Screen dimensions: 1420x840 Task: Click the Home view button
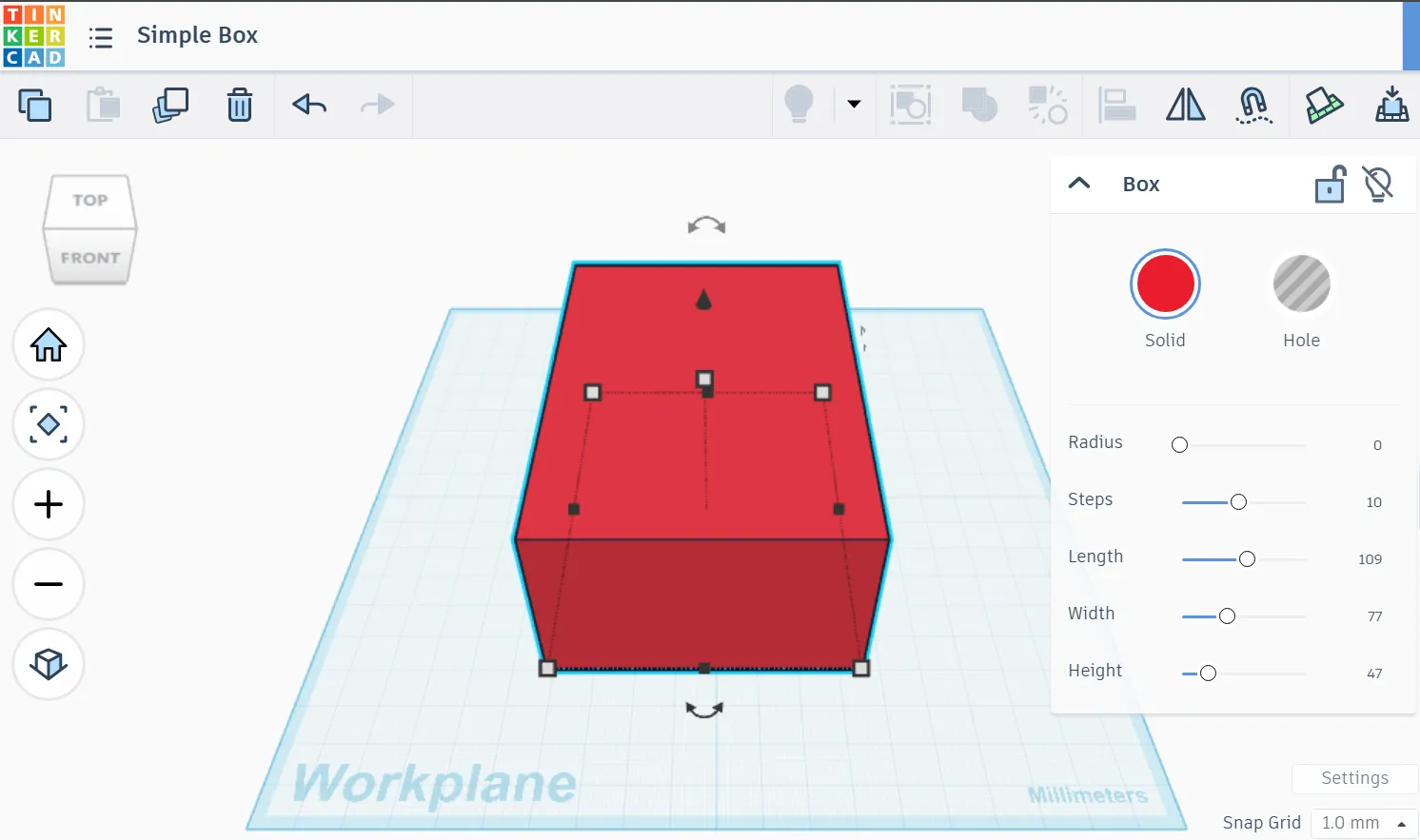click(49, 344)
